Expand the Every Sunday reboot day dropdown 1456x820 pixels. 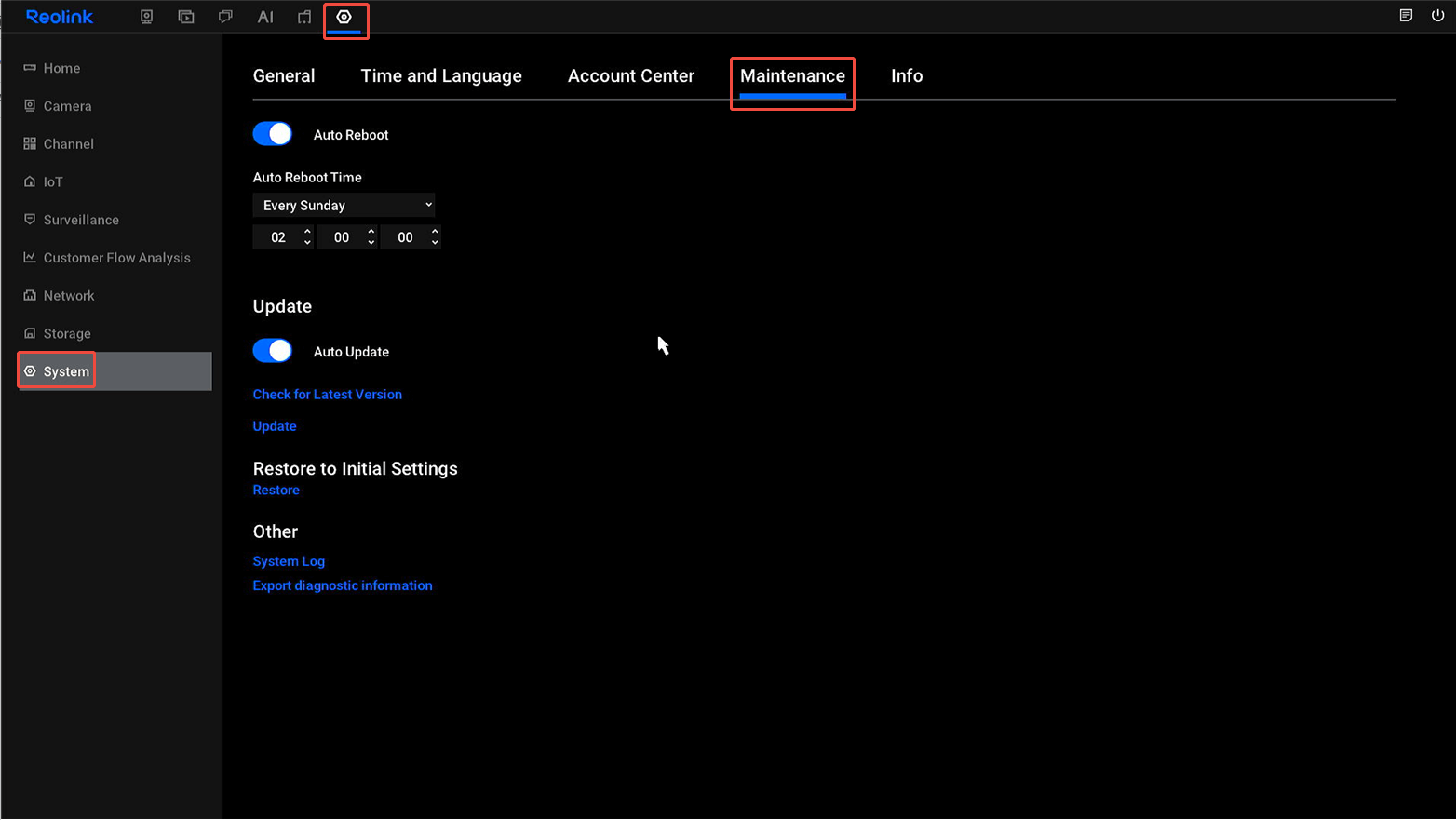pyautogui.click(x=344, y=205)
